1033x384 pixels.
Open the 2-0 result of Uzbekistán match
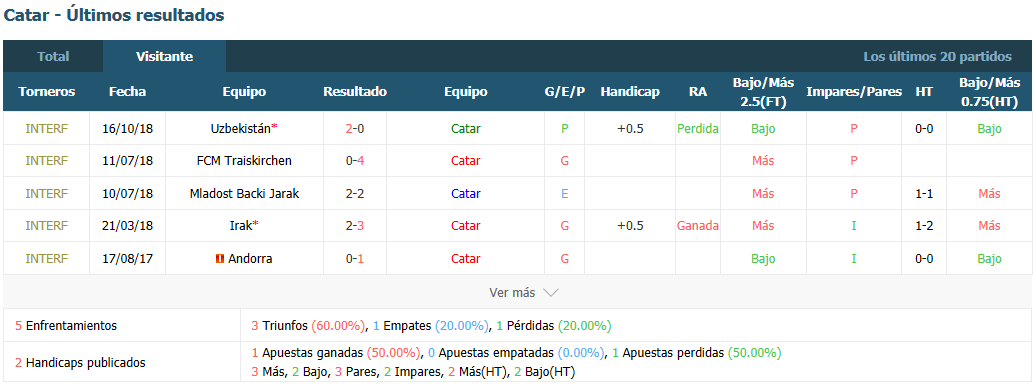pyautogui.click(x=355, y=129)
